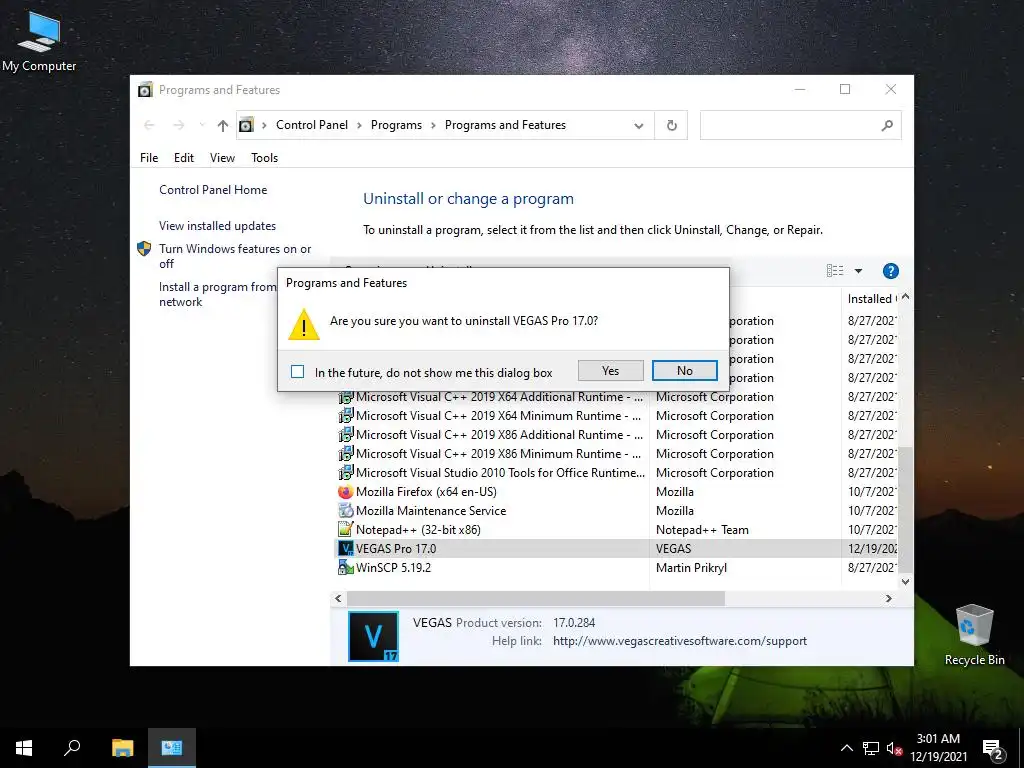
Task: Select VEGAS Pro 17.0 row
Action: 617,549
